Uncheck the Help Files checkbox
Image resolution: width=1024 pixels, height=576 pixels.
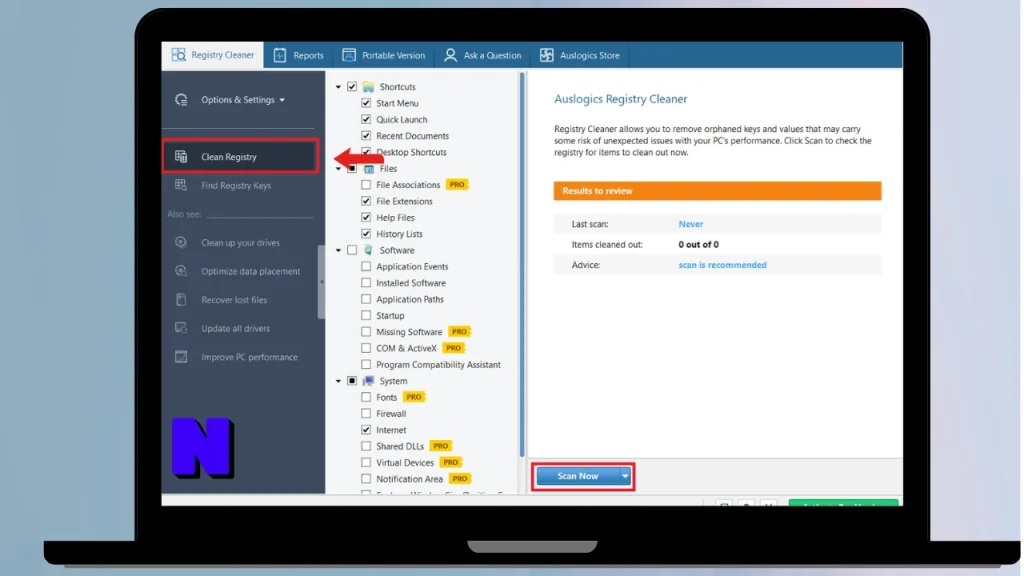point(366,217)
